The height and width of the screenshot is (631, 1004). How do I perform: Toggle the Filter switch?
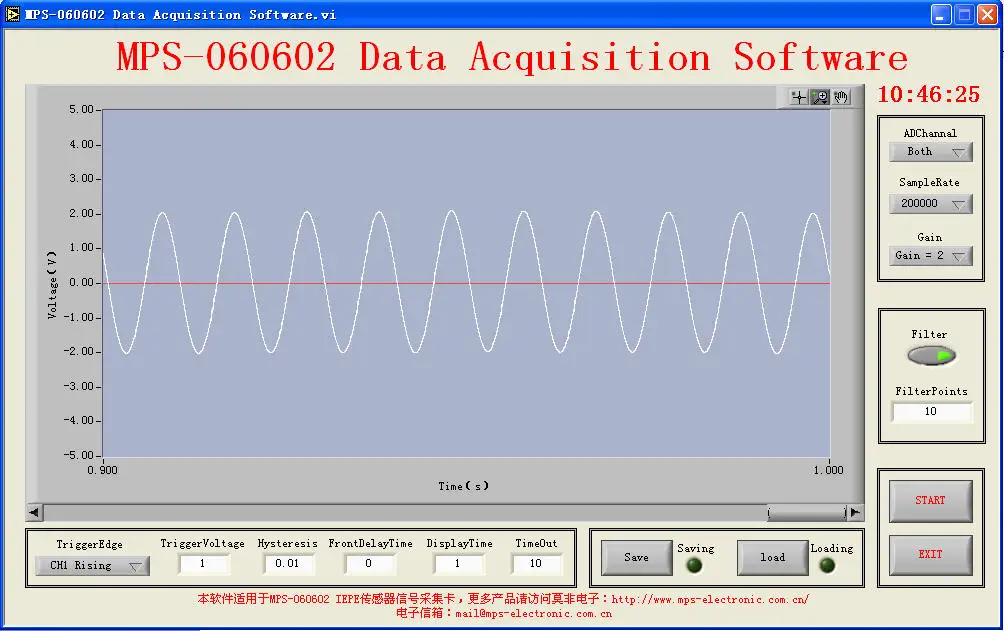[x=931, y=355]
